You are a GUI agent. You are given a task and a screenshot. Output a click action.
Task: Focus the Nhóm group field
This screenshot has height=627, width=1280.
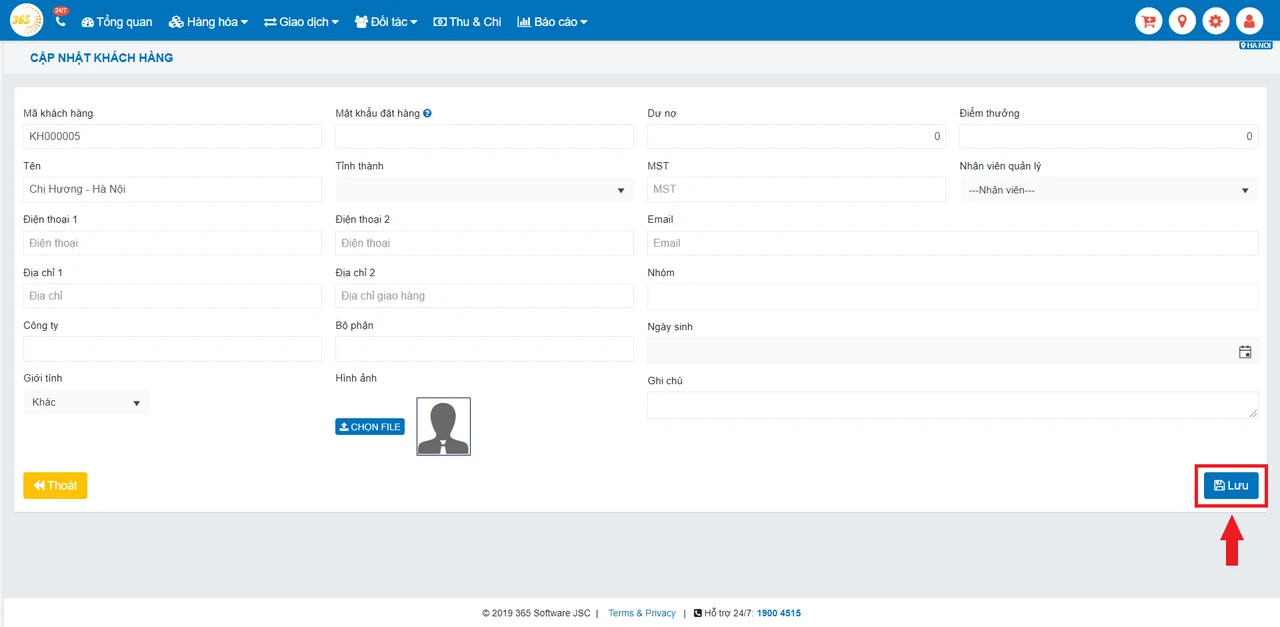[x=952, y=297]
